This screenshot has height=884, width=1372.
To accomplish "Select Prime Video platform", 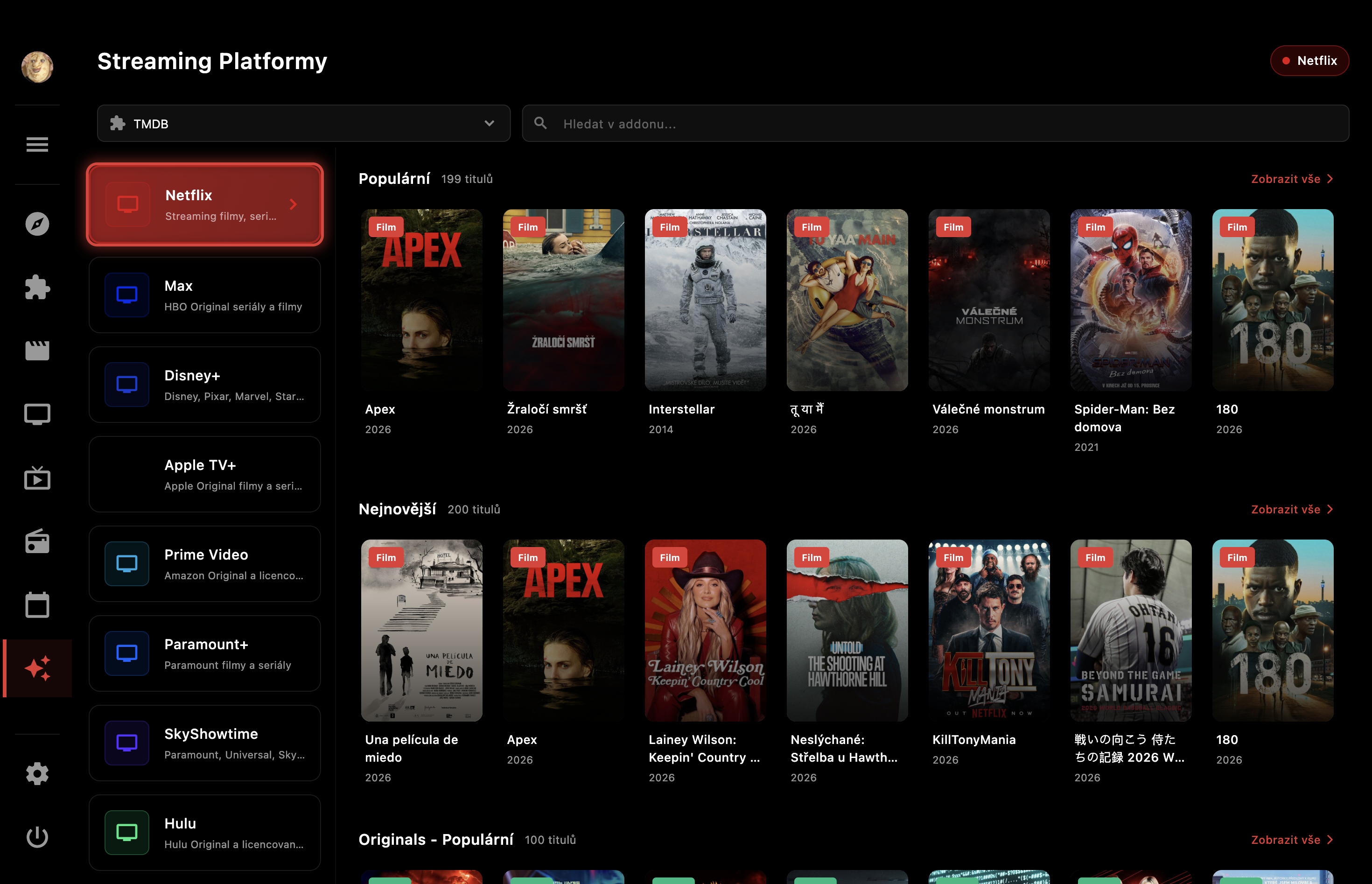I will (x=205, y=564).
